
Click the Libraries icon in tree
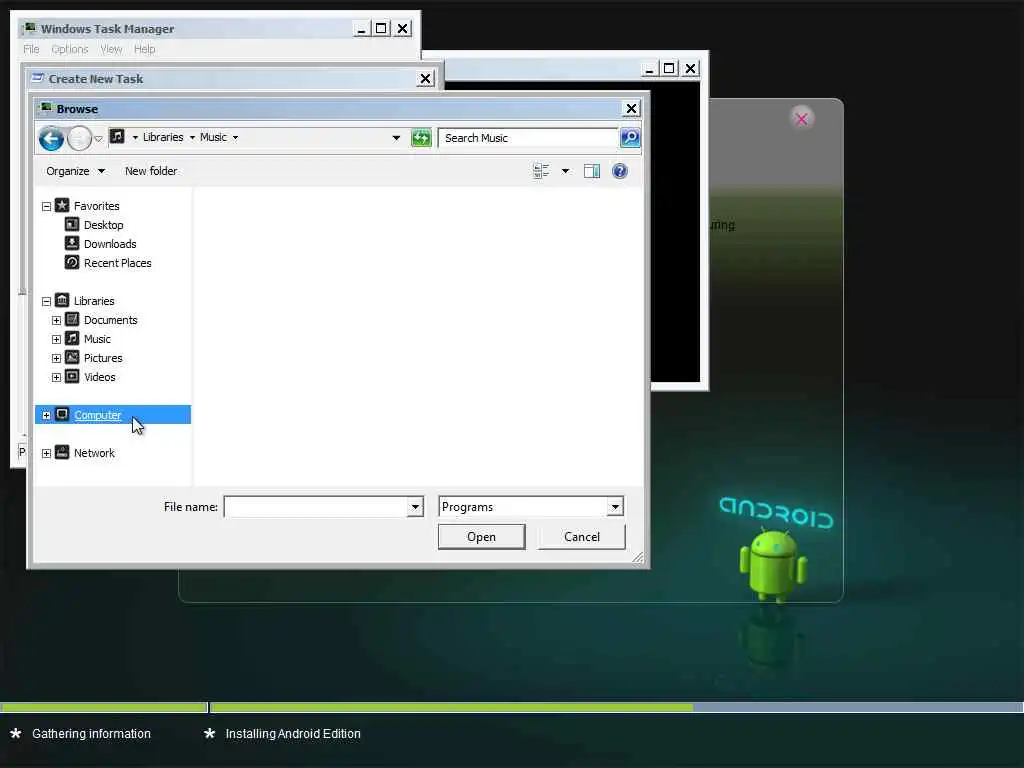point(62,300)
